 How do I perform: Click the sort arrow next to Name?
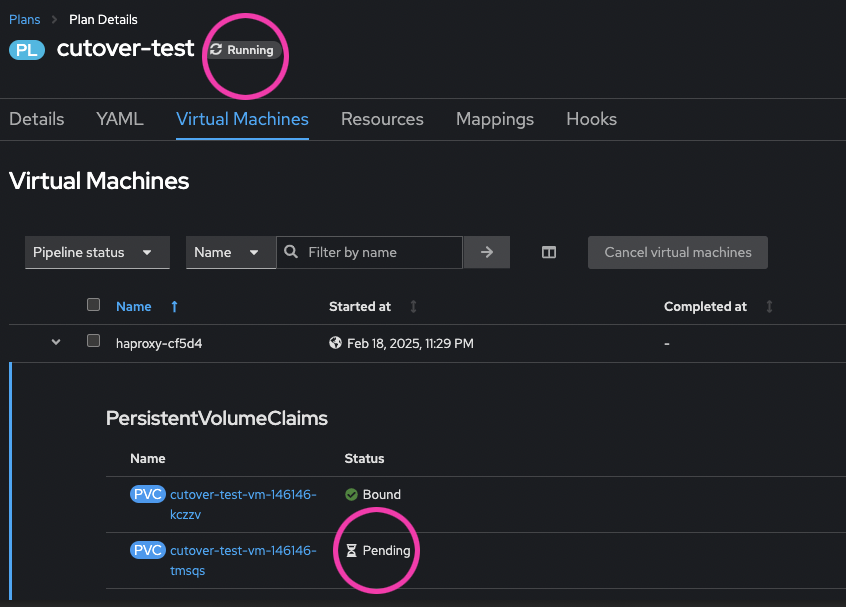tap(175, 307)
